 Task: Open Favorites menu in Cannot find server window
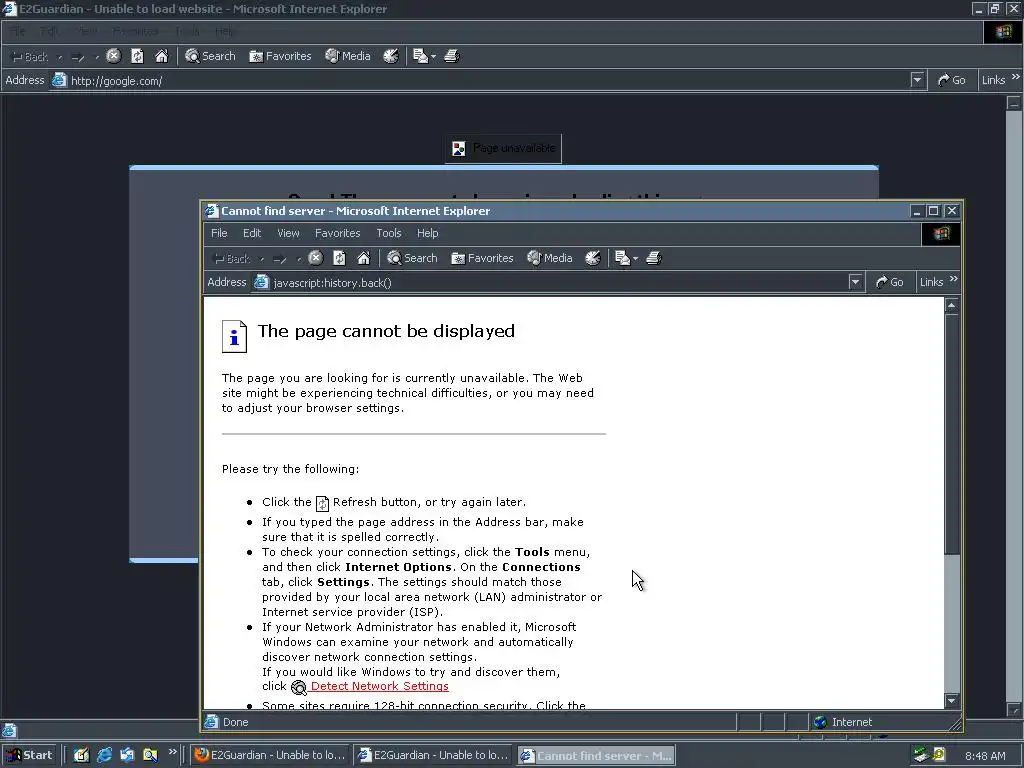click(338, 233)
